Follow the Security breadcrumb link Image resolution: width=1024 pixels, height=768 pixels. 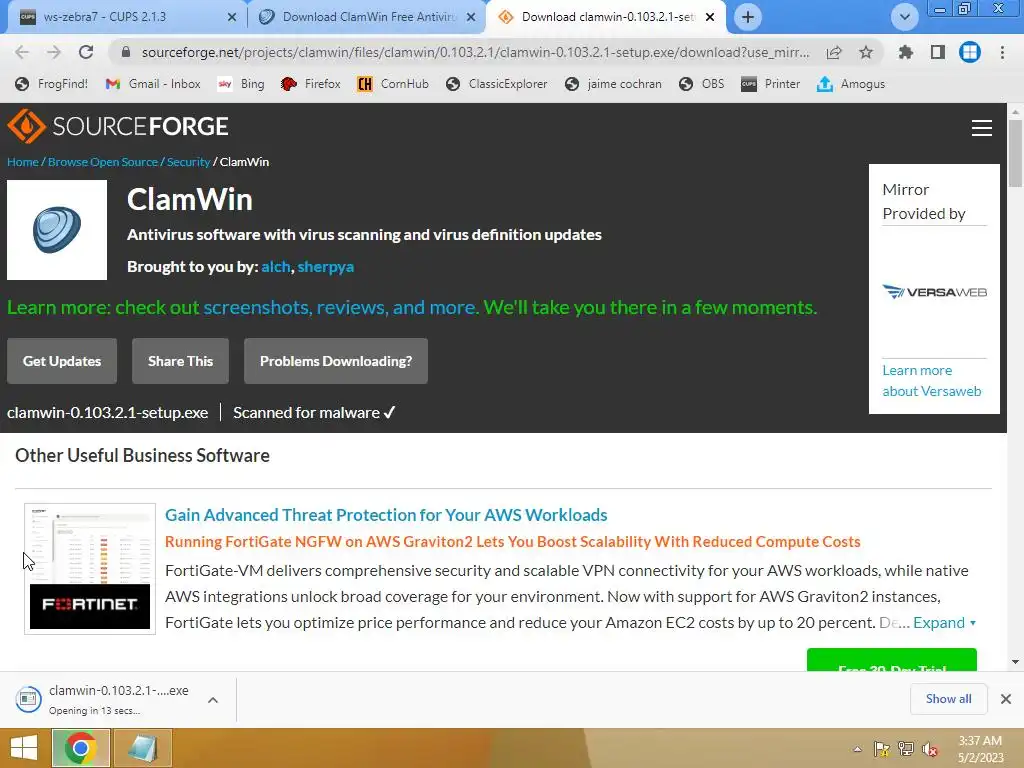[188, 162]
